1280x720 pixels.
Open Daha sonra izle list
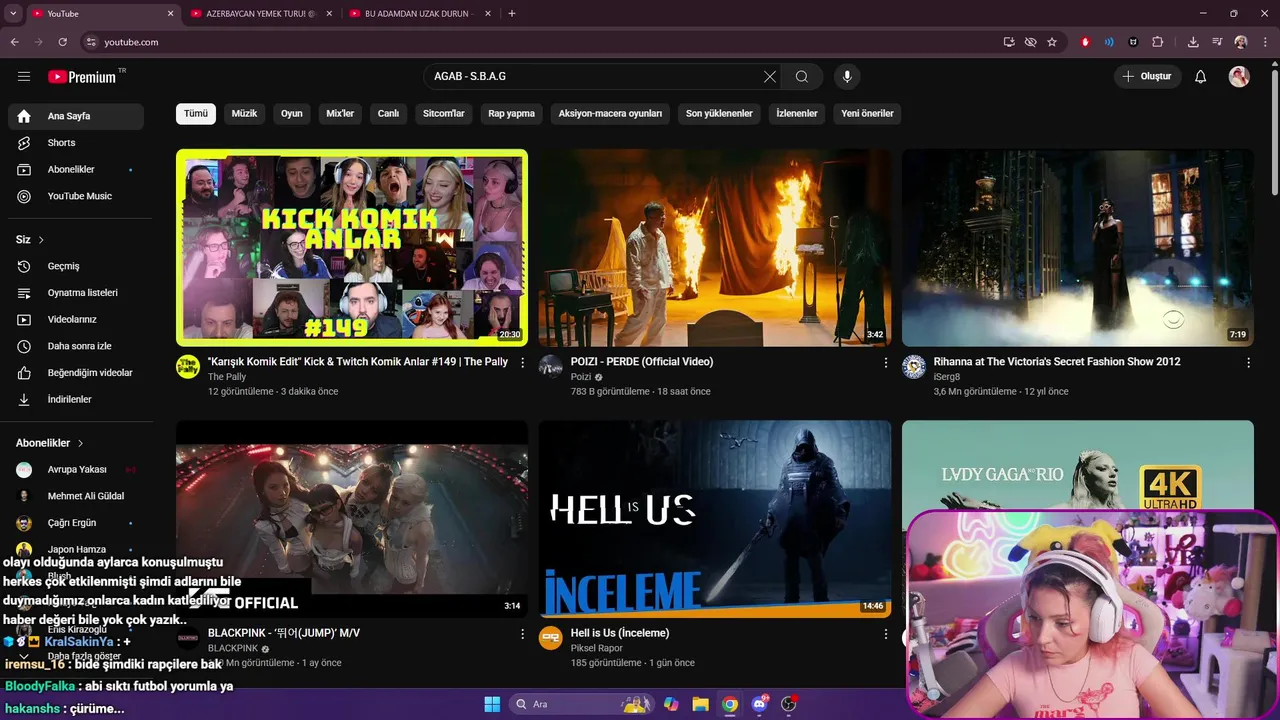click(76, 346)
